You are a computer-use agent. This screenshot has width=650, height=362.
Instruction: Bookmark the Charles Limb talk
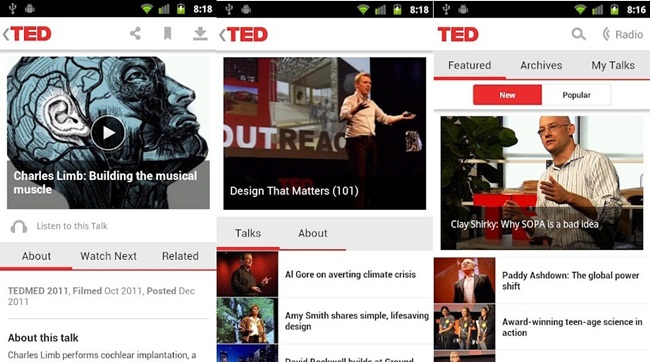pos(167,34)
